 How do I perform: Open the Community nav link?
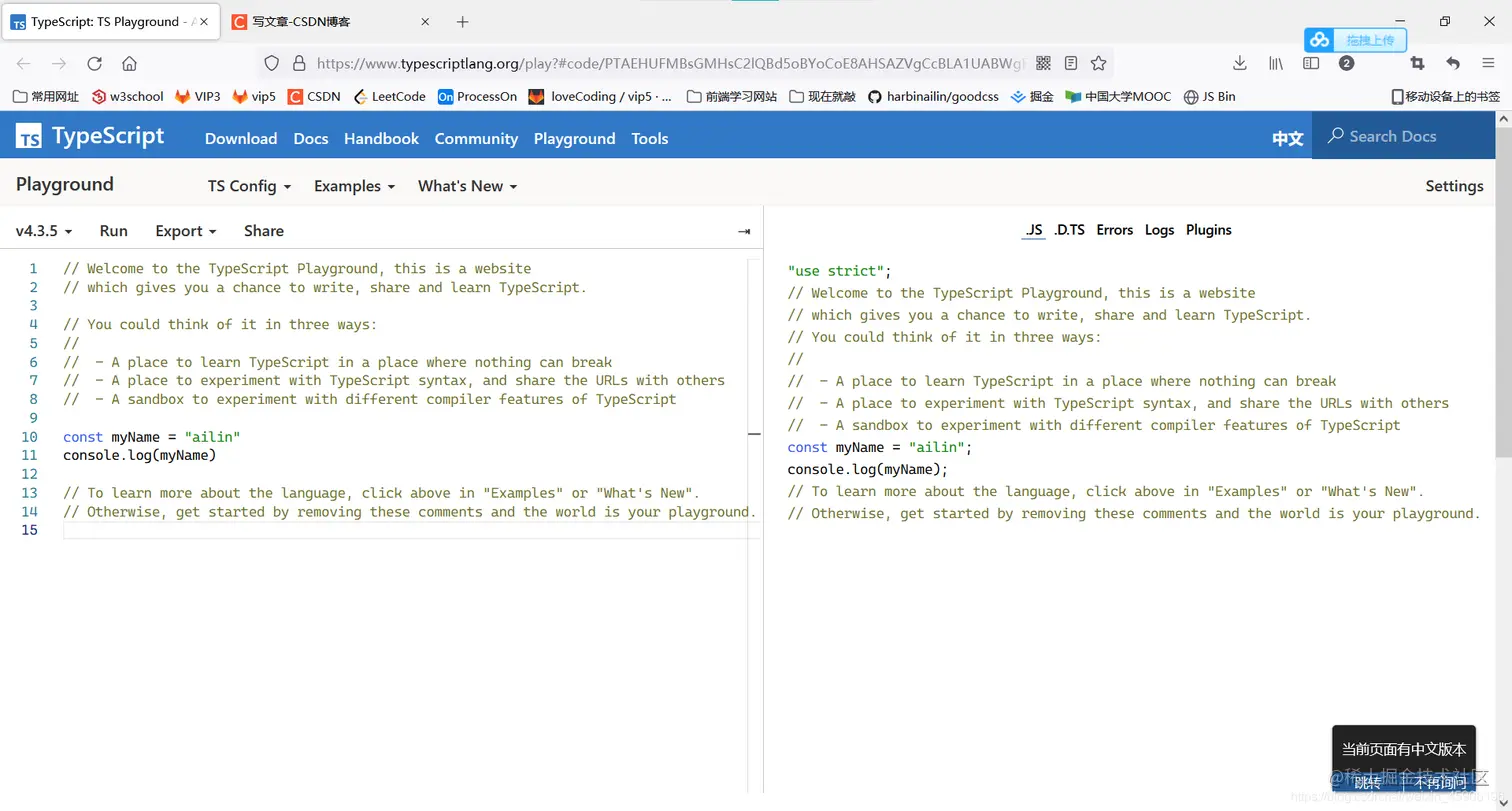(x=476, y=139)
